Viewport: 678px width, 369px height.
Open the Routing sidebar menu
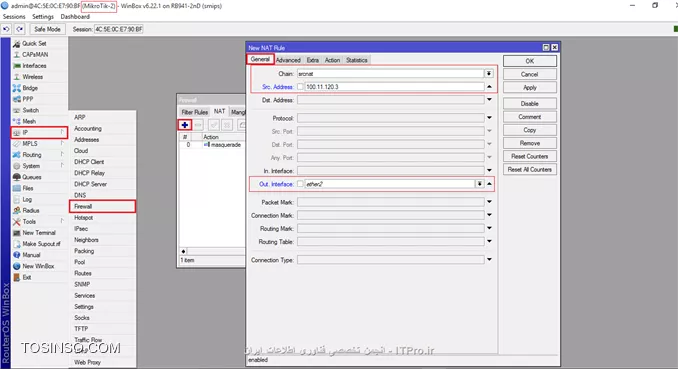point(32,155)
